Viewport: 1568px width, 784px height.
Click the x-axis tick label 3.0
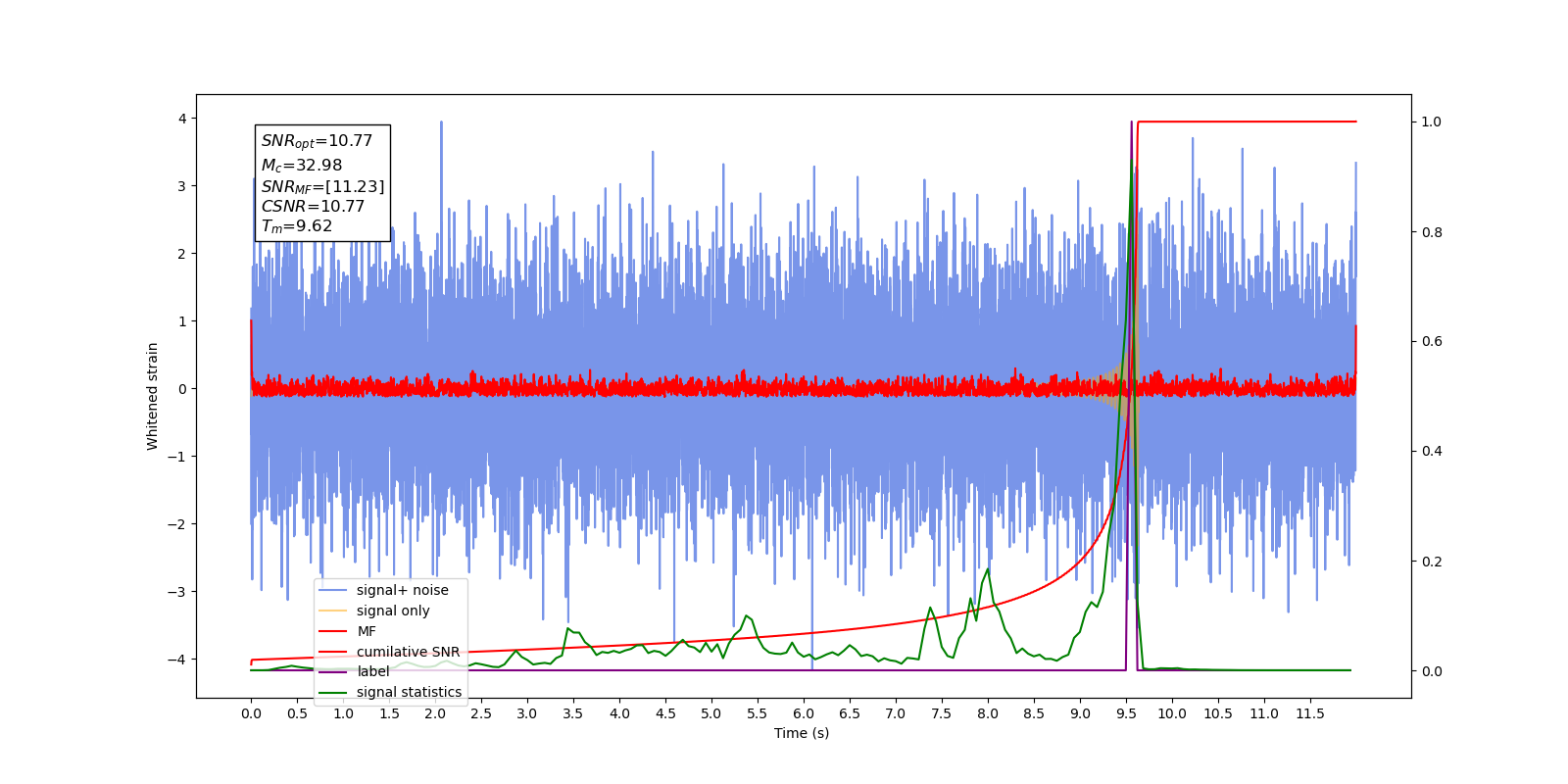pos(527,713)
